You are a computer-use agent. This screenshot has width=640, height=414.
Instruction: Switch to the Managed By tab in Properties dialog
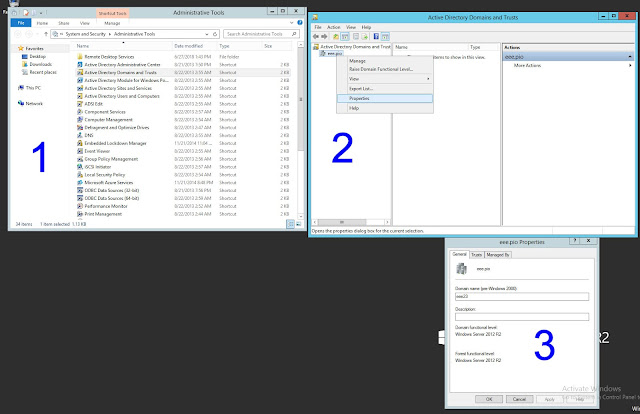498,255
